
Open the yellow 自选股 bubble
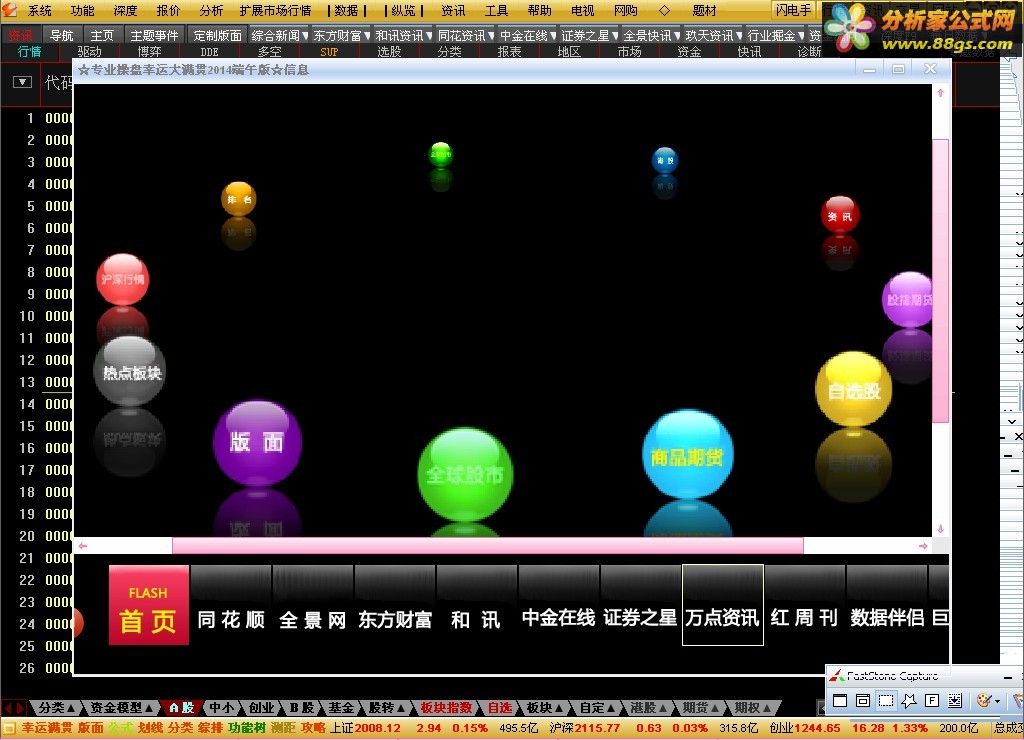pos(854,390)
